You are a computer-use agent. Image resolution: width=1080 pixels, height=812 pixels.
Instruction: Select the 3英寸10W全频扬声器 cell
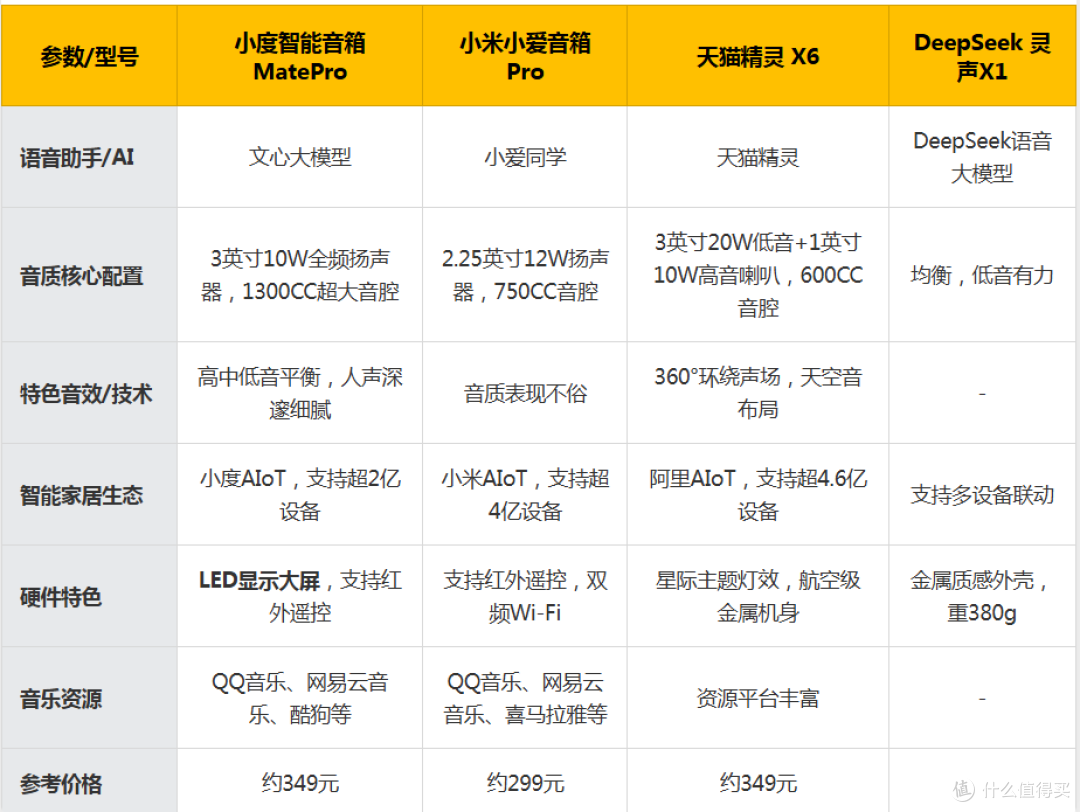click(x=300, y=275)
